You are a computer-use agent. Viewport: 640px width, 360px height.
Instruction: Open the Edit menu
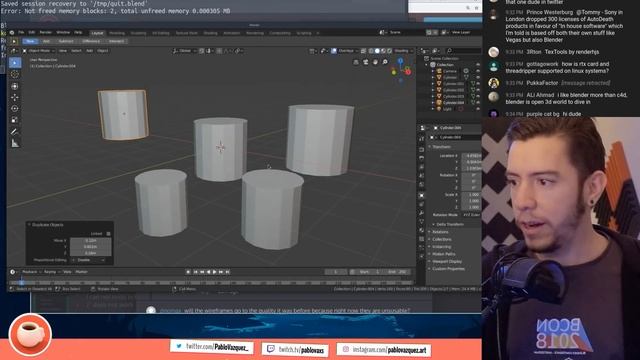[x=31, y=33]
